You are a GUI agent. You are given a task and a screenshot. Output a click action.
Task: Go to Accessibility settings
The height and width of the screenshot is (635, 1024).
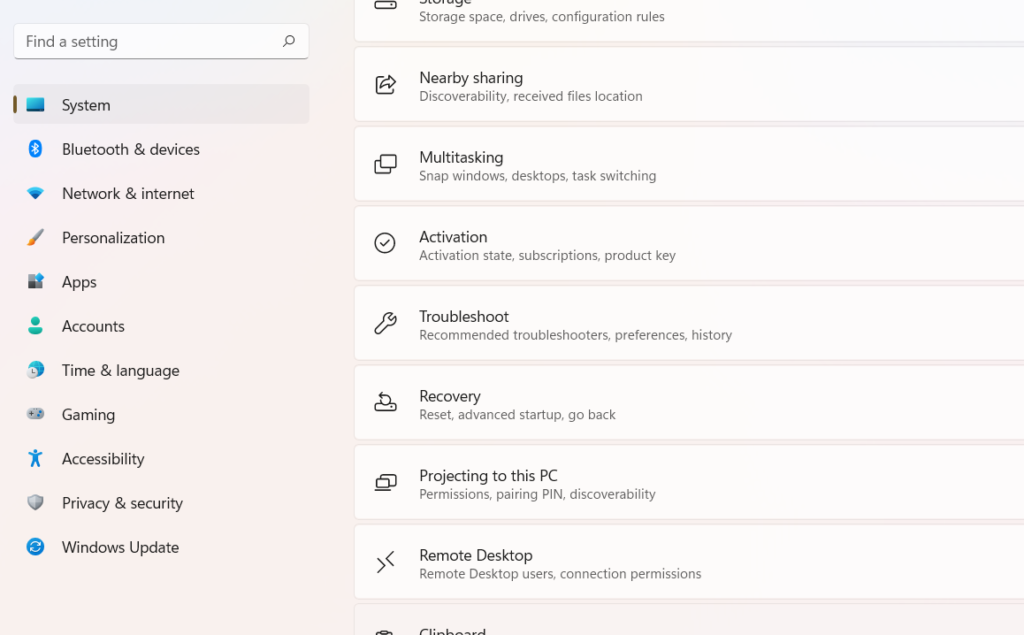(161, 459)
